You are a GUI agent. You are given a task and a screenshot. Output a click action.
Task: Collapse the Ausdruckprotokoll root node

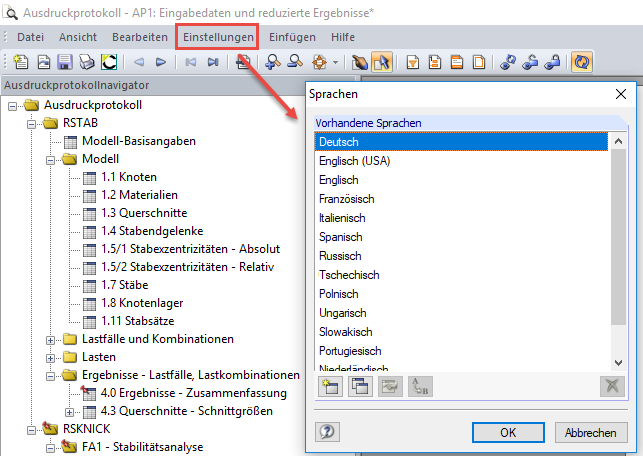[x=12, y=106]
